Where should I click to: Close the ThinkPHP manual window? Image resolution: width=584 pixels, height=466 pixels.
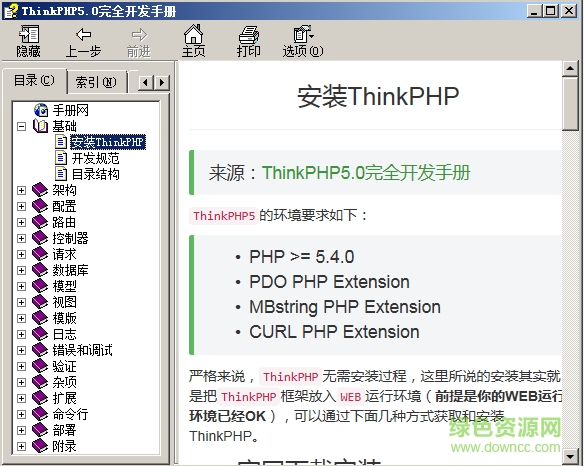point(569,10)
